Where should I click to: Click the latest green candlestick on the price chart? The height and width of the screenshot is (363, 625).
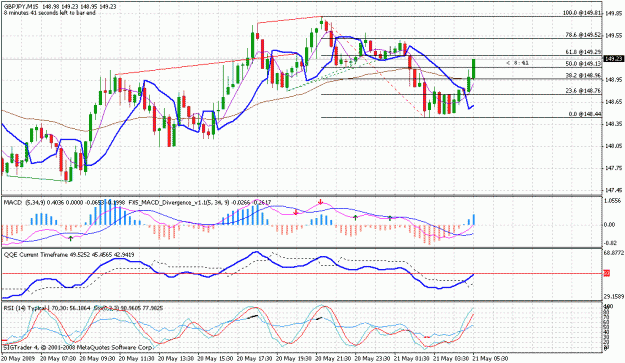click(474, 69)
